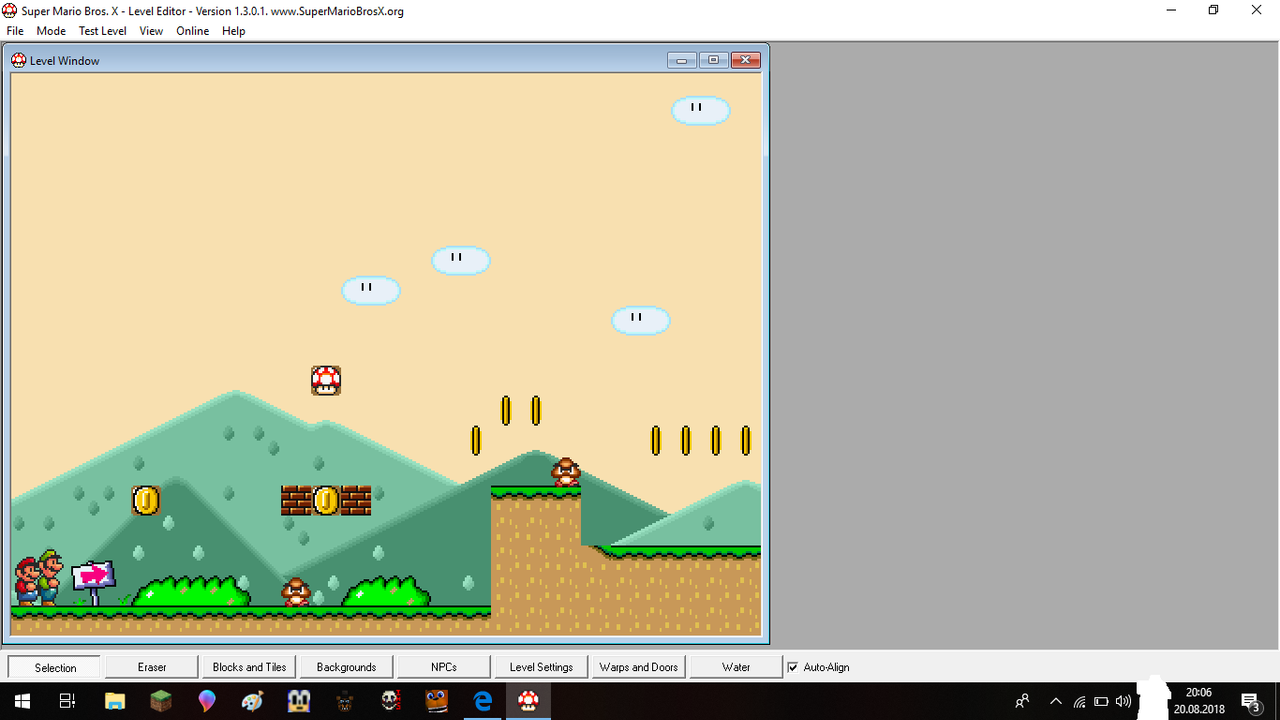1280x720 pixels.
Task: Select the last coin in the four-coin row
Action: [746, 440]
